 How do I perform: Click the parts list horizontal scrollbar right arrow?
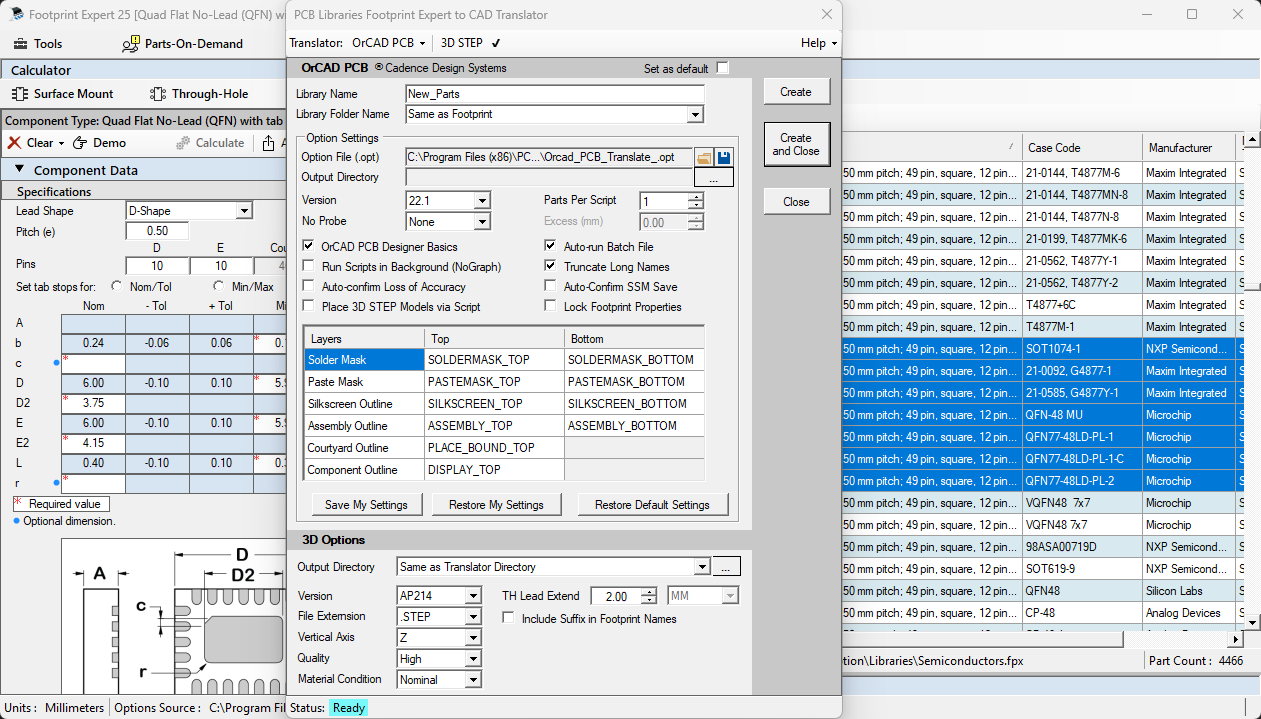[x=1235, y=639]
